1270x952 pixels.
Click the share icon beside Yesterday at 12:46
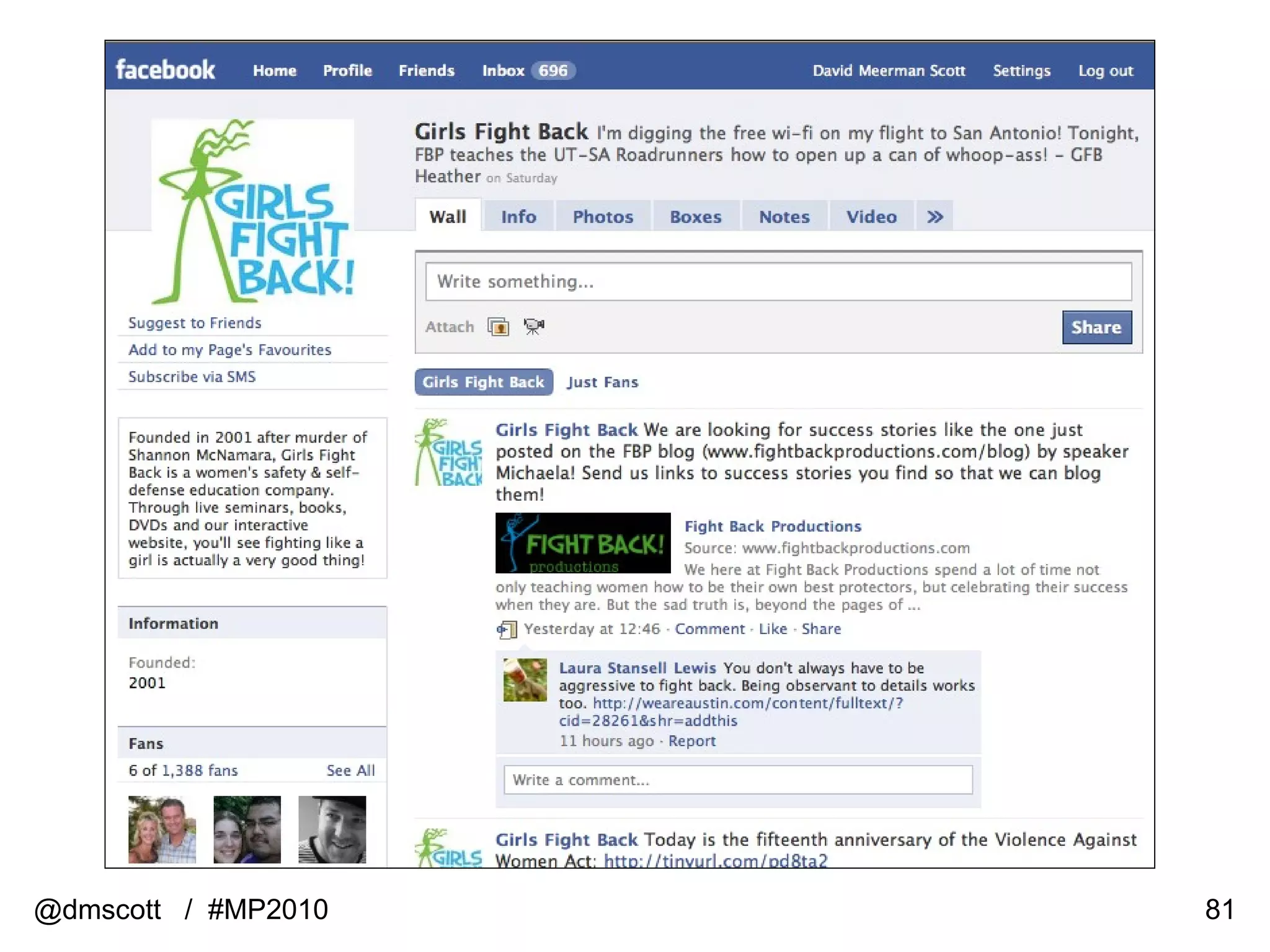point(507,630)
